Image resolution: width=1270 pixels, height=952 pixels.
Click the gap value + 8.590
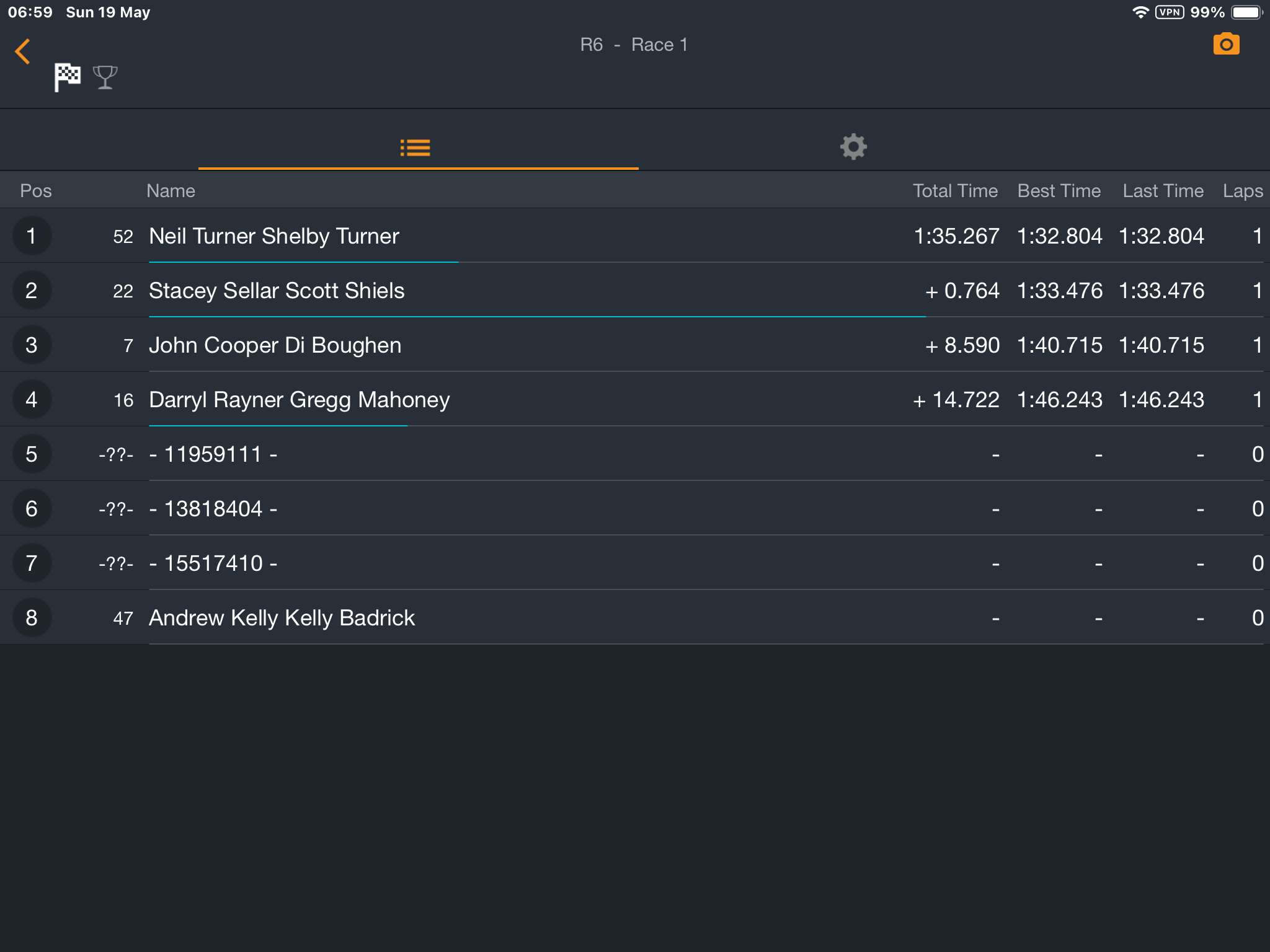(962, 345)
